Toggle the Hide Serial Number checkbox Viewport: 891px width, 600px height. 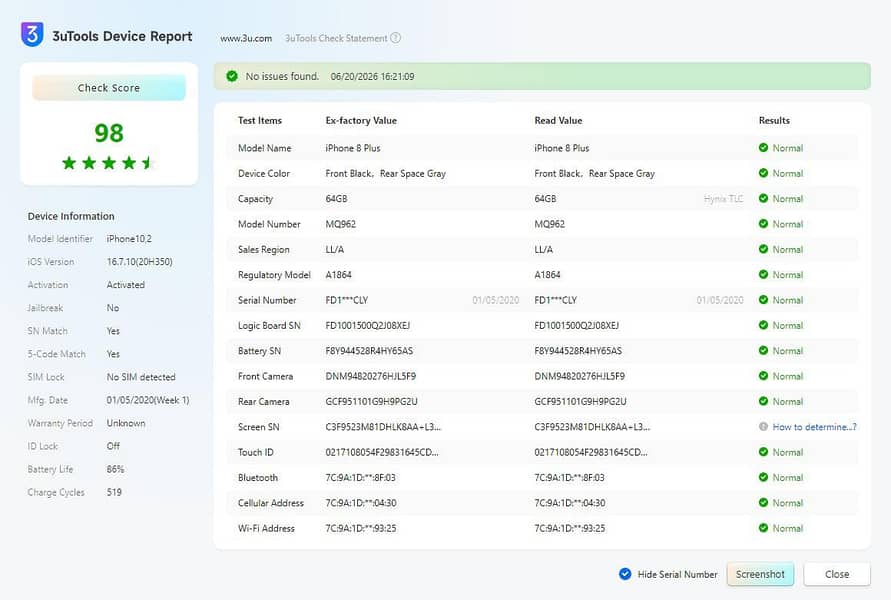pos(625,574)
